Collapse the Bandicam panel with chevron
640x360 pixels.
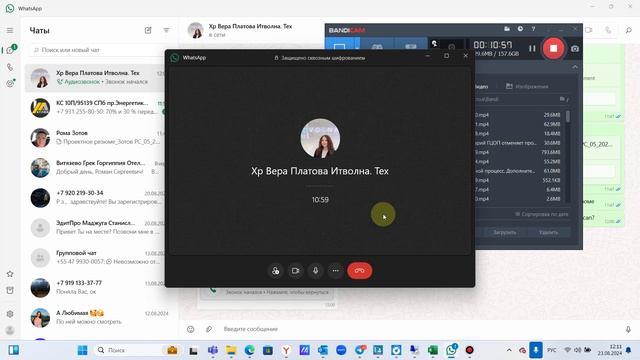point(575,67)
